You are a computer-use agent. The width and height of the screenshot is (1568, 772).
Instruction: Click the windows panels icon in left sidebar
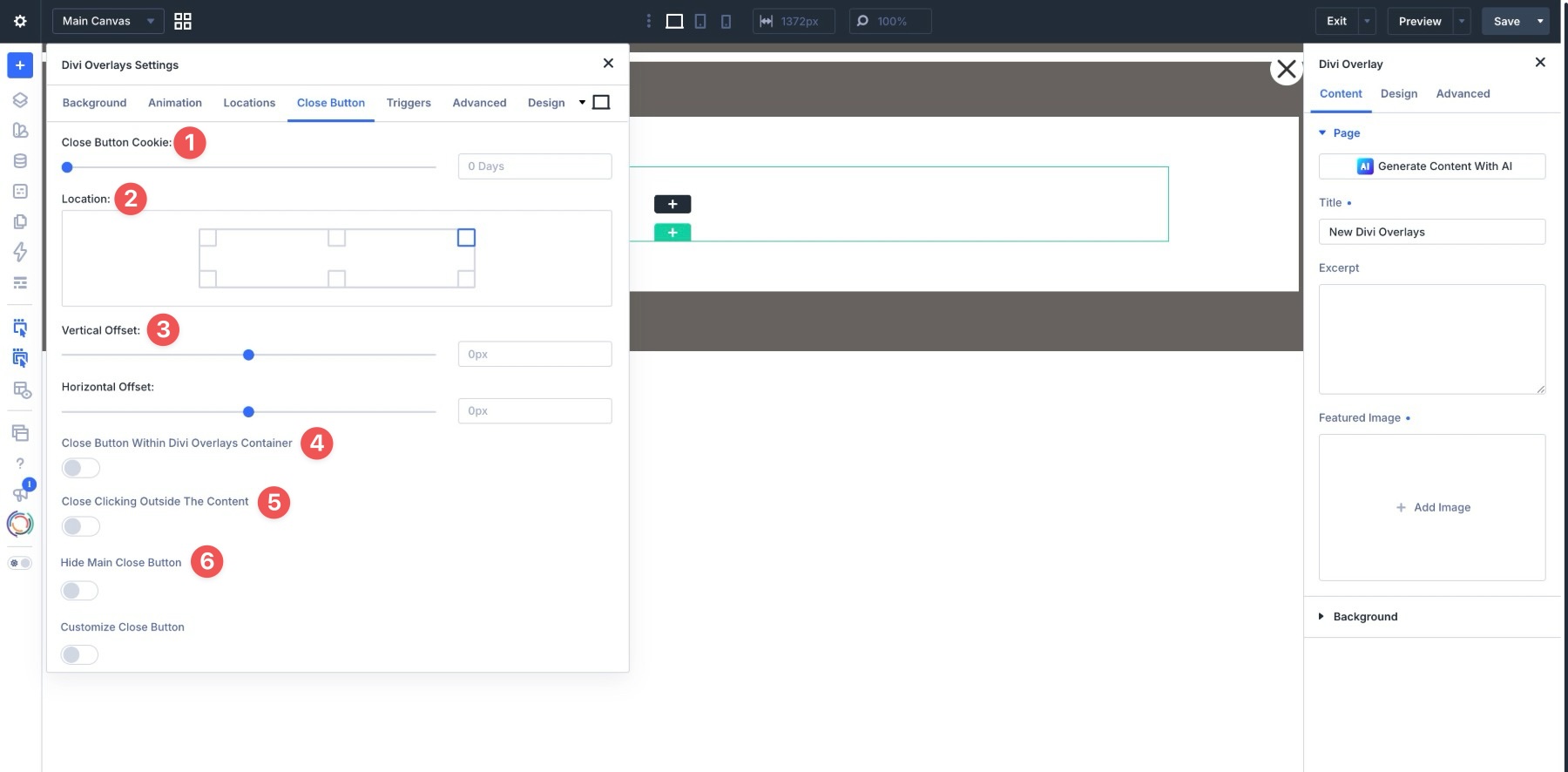[x=20, y=433]
